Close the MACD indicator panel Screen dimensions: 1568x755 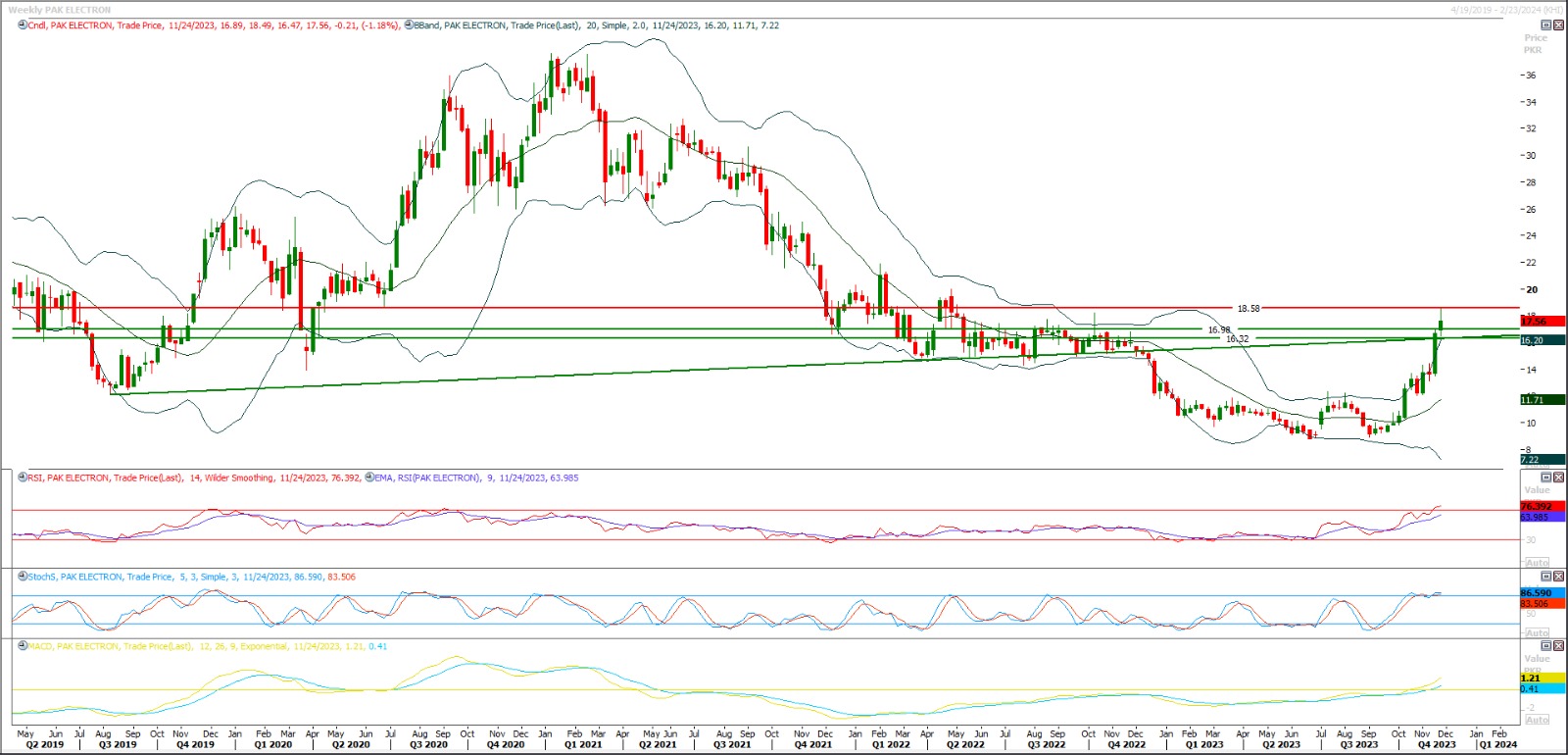pos(1557,646)
